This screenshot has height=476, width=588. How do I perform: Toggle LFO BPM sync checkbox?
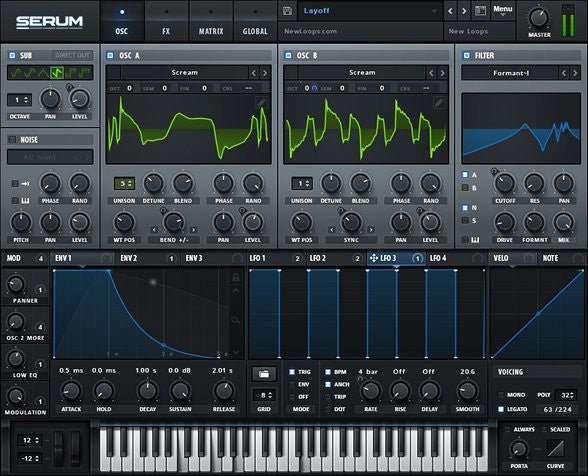coord(328,372)
